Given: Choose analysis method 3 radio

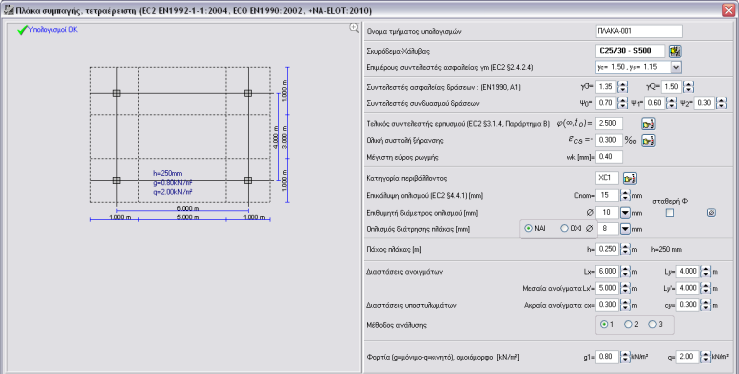Looking at the screenshot, I should tap(652, 325).
